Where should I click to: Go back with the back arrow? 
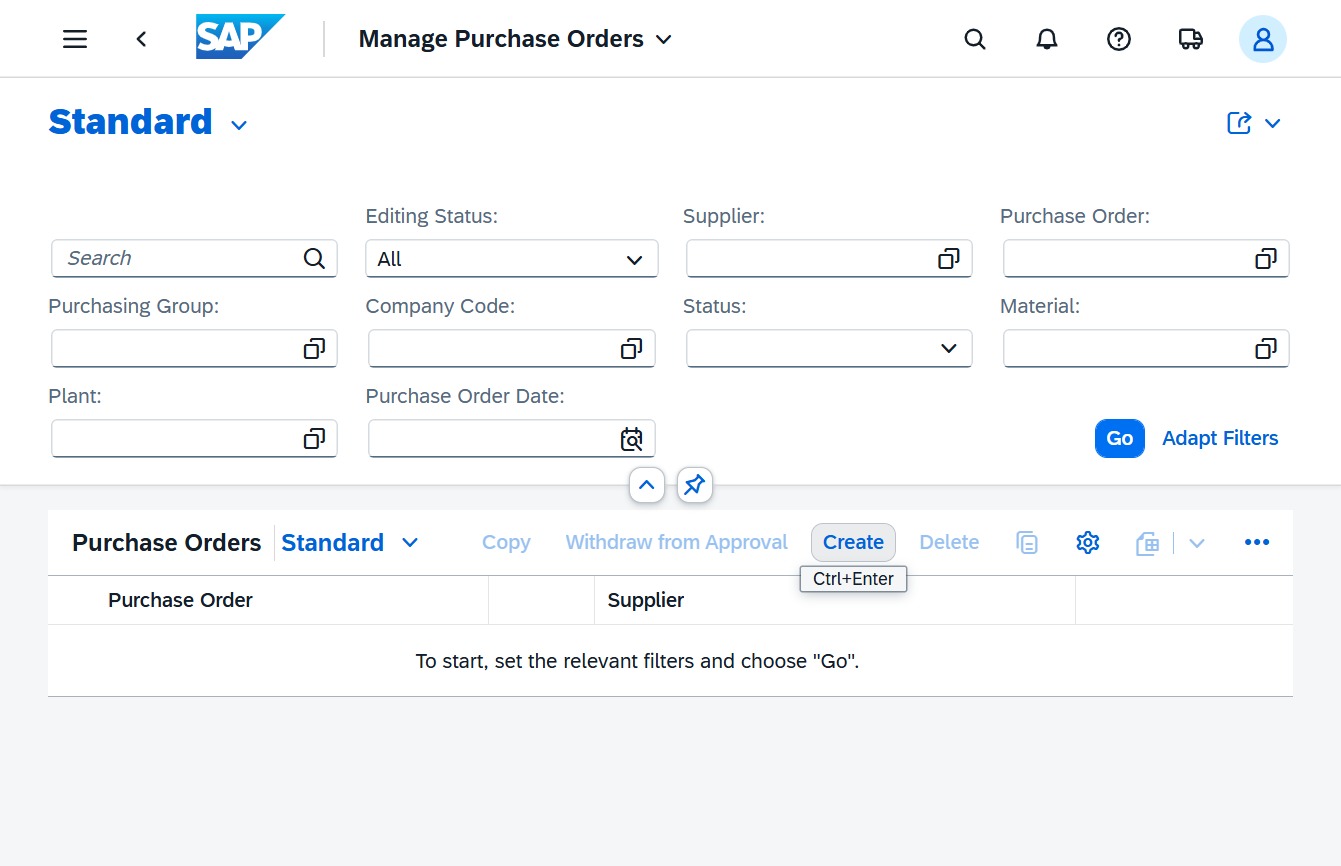point(141,39)
